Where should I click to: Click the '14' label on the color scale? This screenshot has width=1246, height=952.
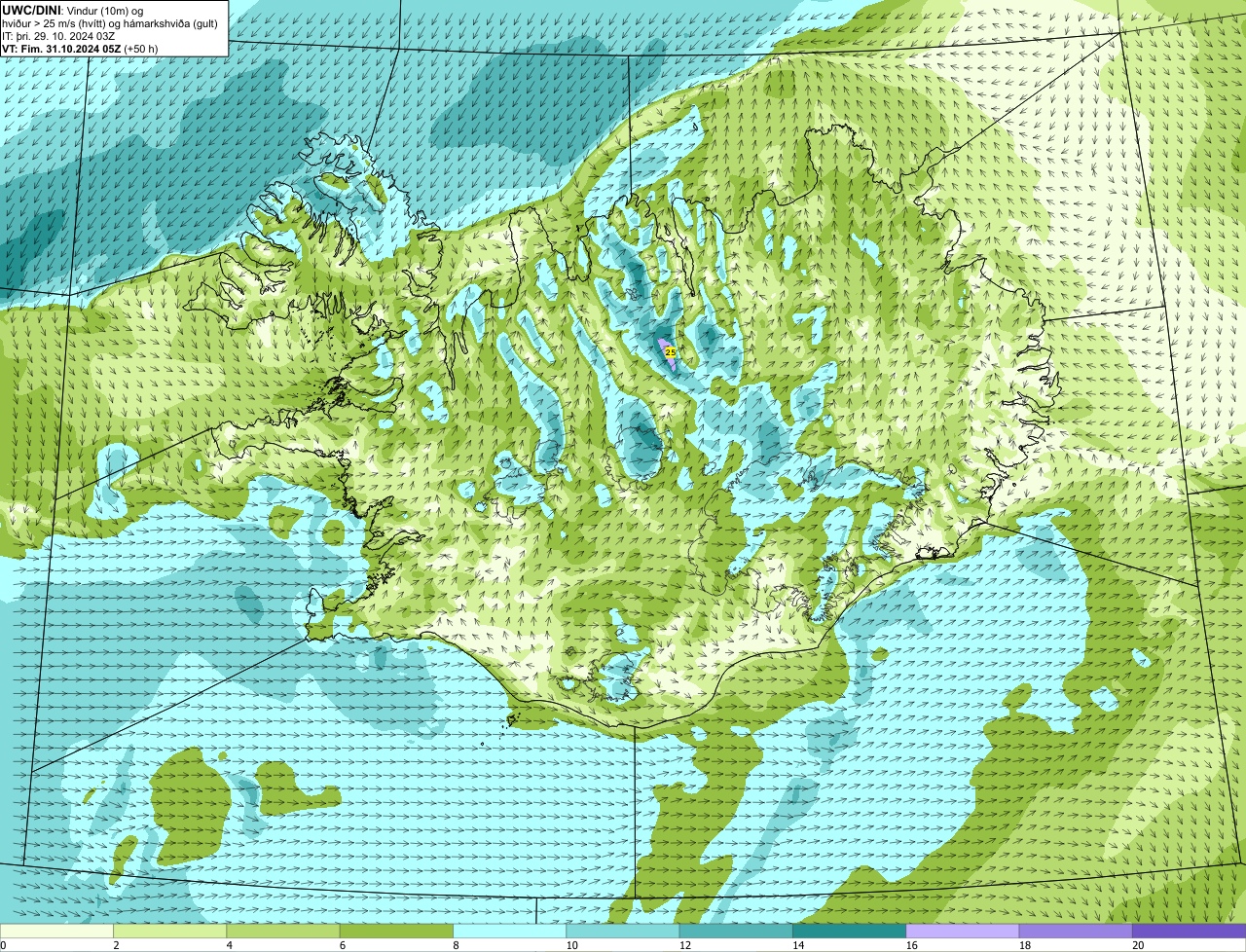[798, 945]
